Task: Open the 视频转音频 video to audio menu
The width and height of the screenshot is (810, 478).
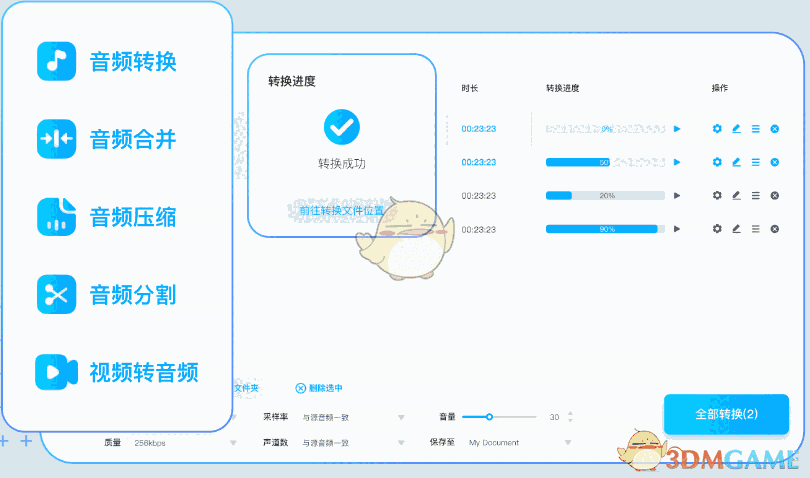Action: coord(117,372)
